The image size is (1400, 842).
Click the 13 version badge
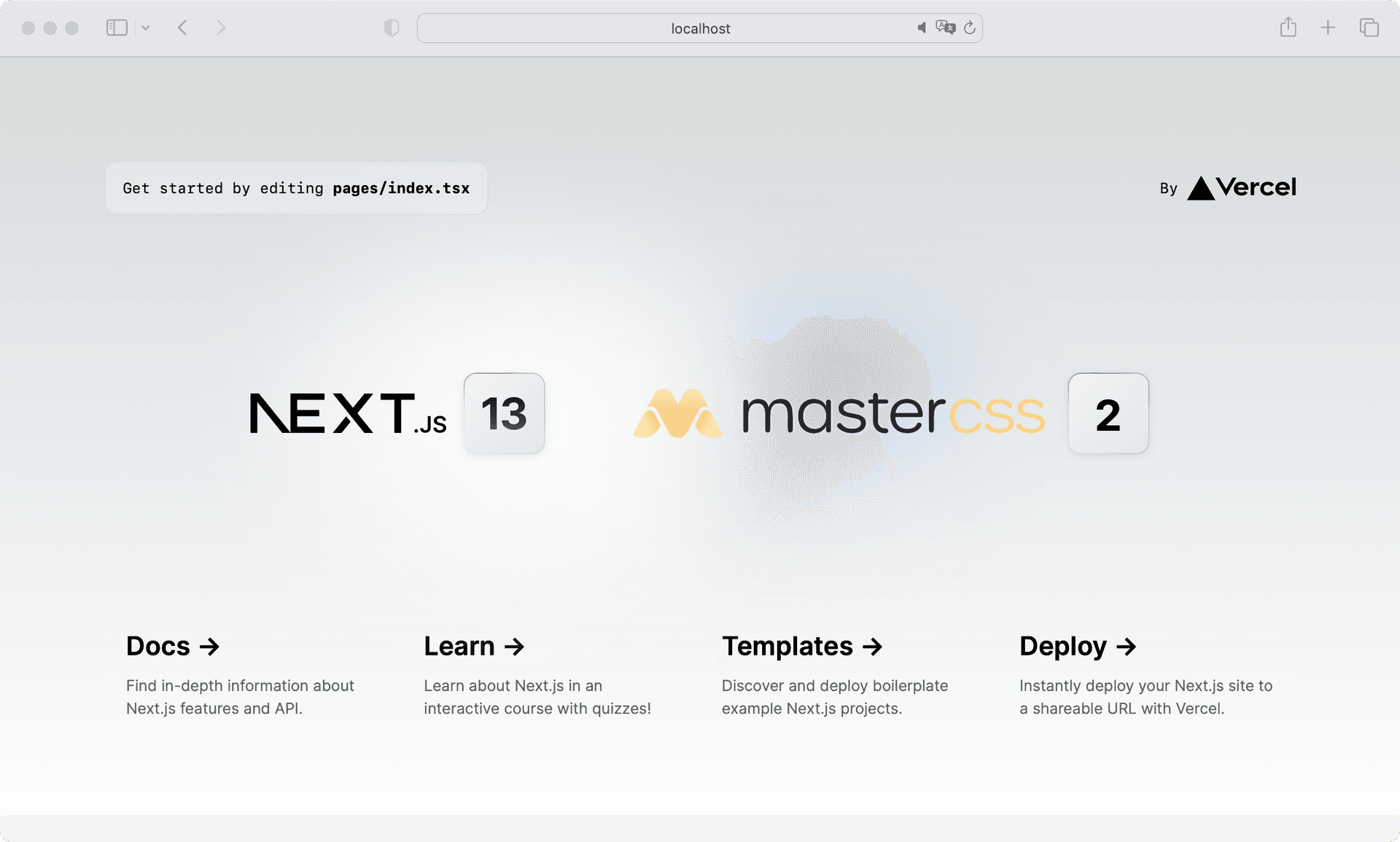coord(504,413)
